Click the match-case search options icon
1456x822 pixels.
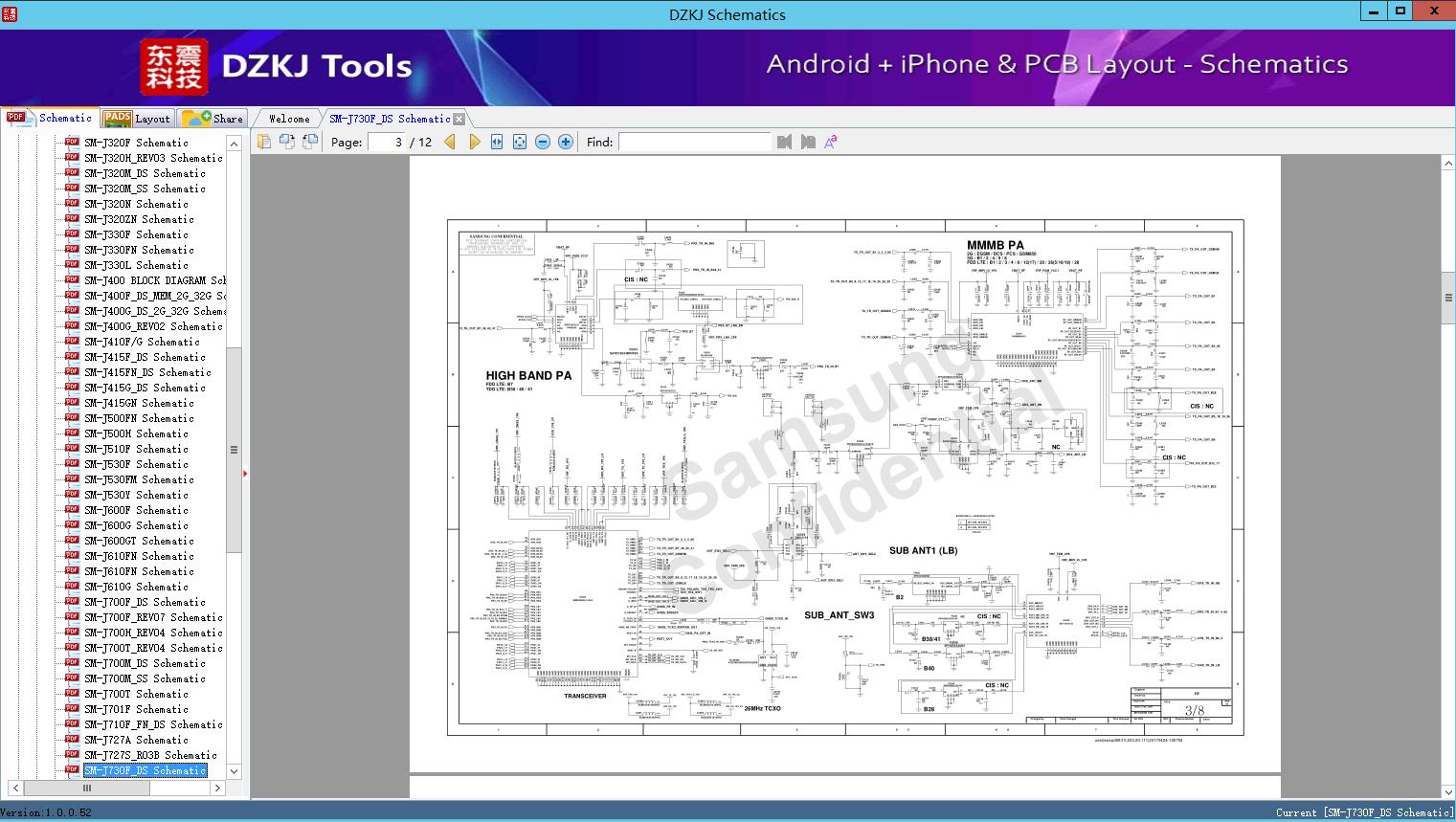(830, 142)
